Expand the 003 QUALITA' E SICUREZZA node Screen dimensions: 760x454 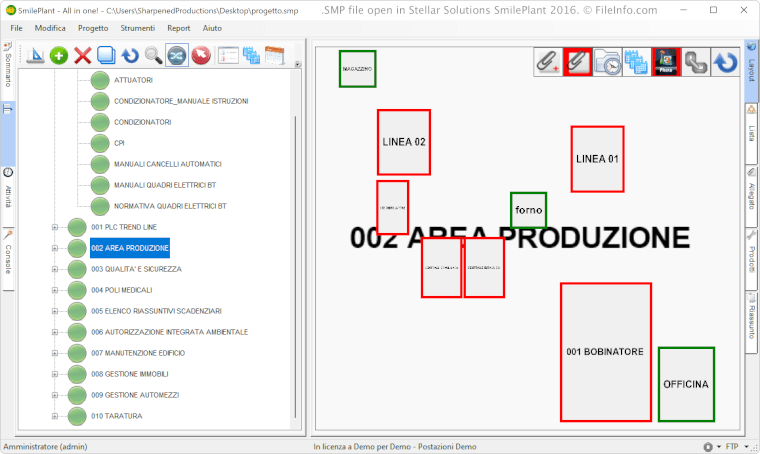55,269
